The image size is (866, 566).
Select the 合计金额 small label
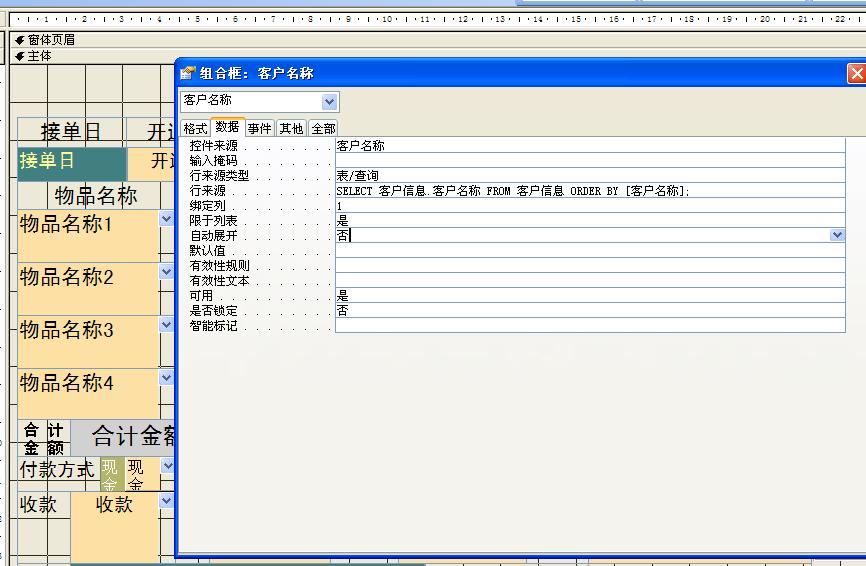coord(44,438)
